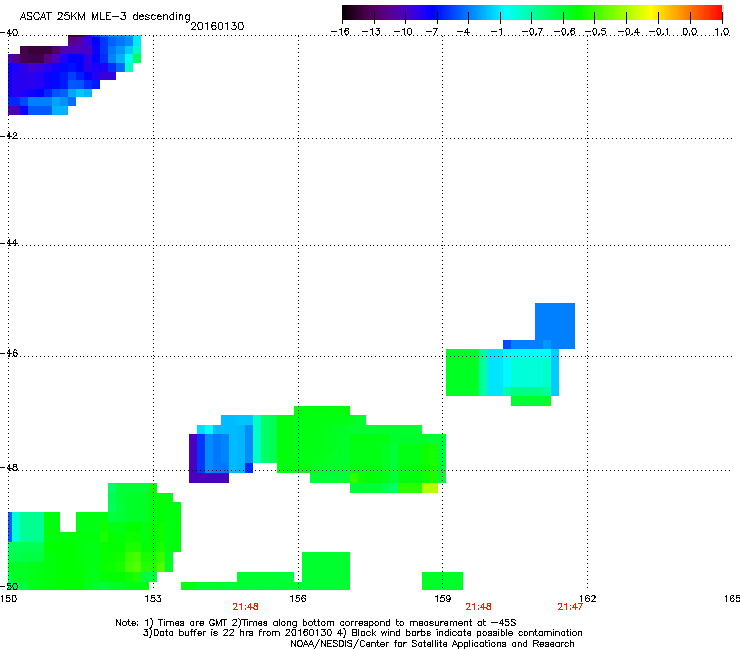This screenshot has width=740, height=650.
Task: Click the -16 tick label on the color bar
Action: point(341,32)
